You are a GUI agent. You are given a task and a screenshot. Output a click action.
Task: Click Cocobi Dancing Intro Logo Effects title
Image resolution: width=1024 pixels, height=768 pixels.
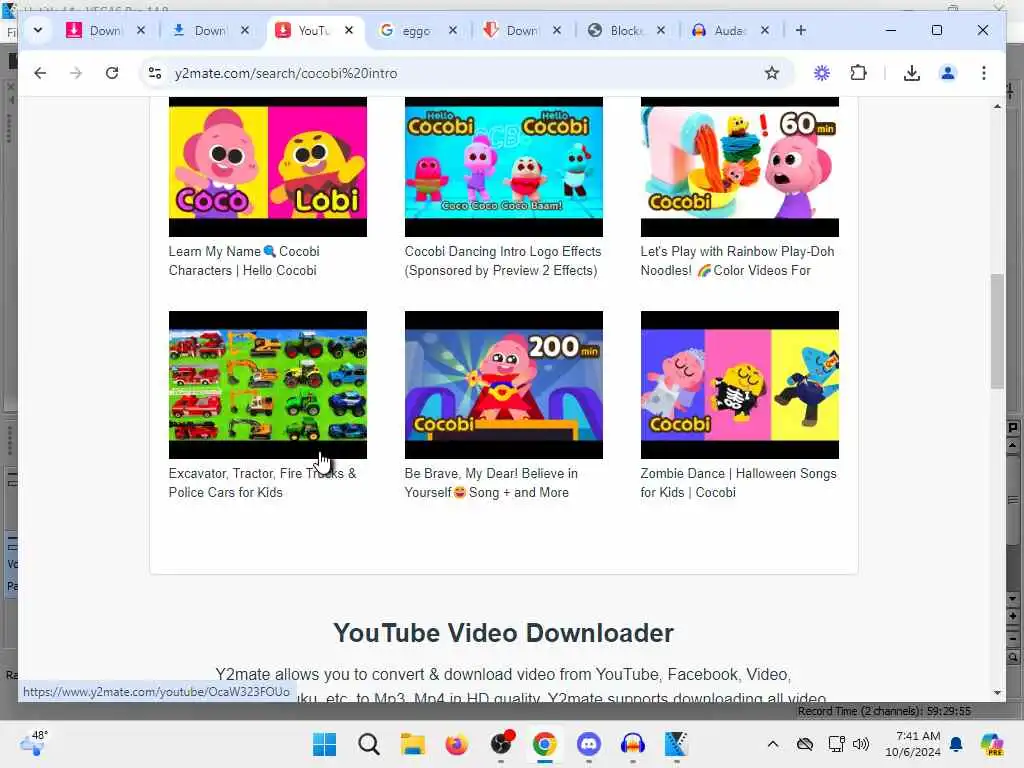503,261
